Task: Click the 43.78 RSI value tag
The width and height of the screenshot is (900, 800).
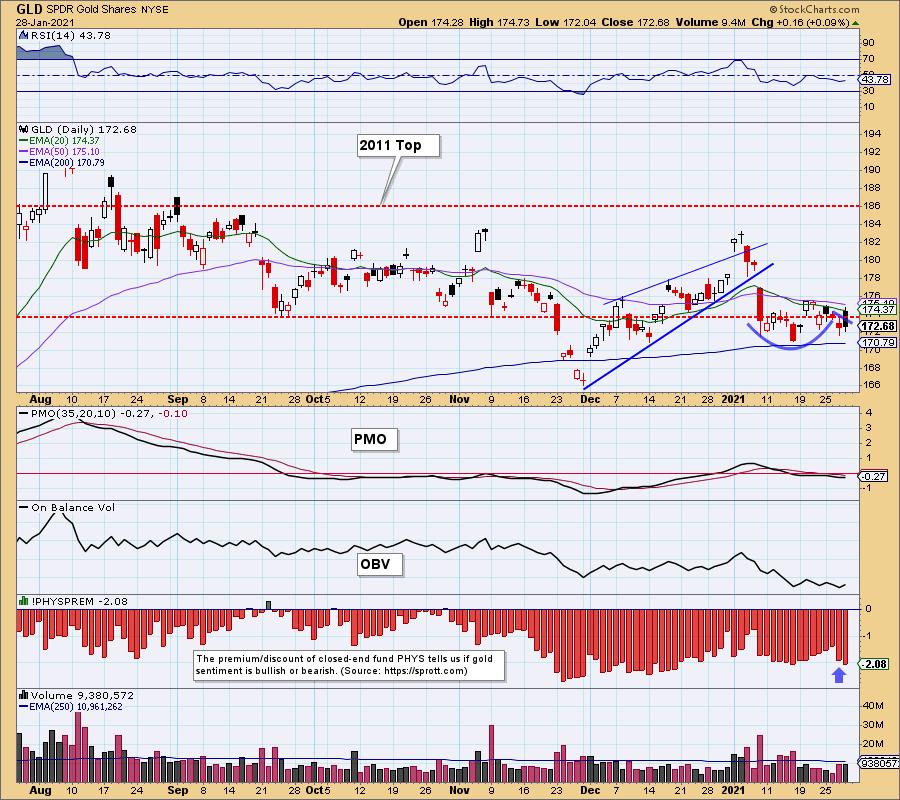Action: [876, 79]
